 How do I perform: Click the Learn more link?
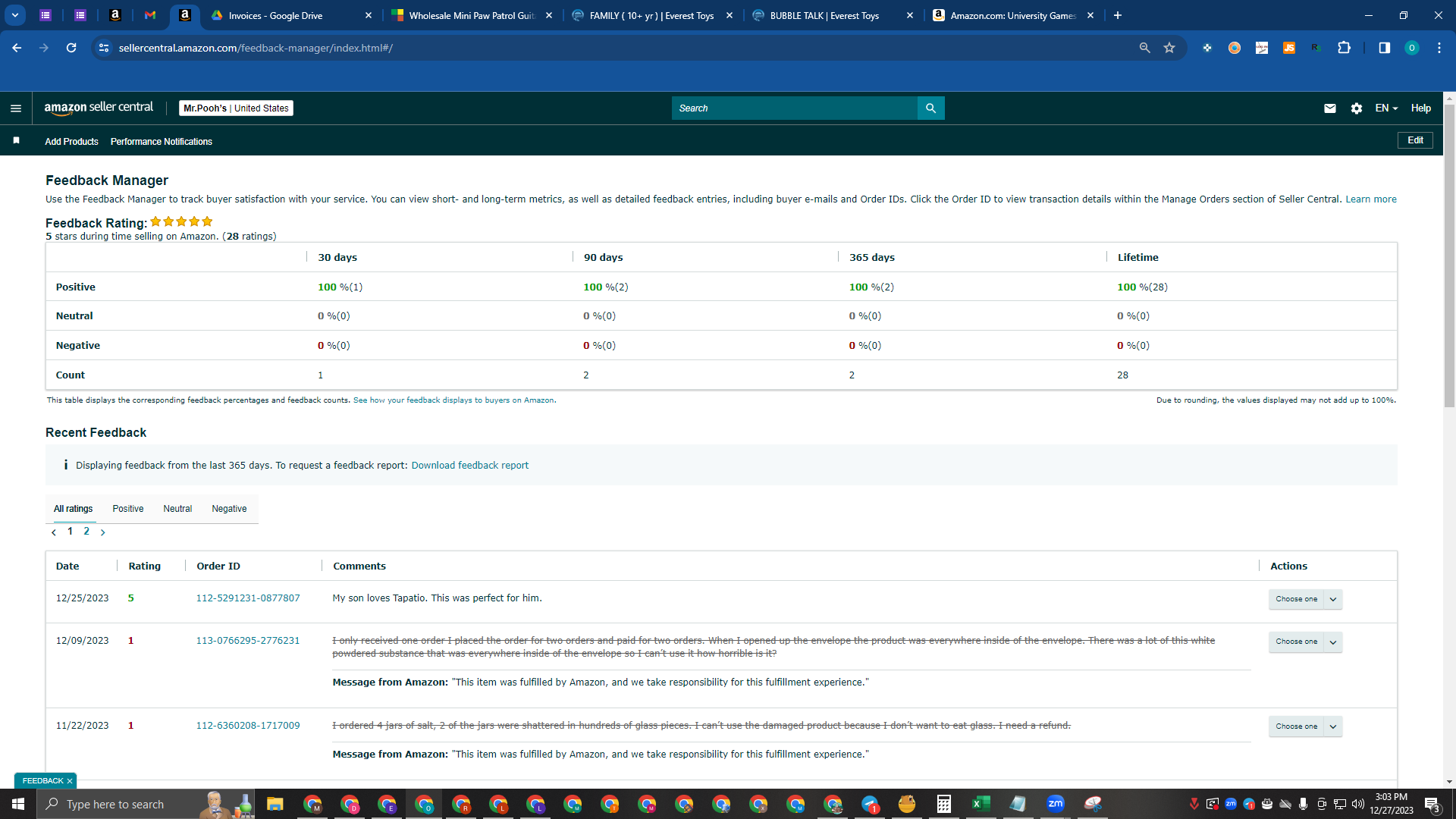pyautogui.click(x=1371, y=199)
